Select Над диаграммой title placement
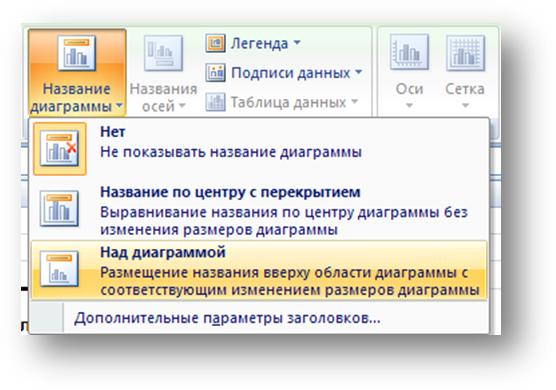 (259, 270)
